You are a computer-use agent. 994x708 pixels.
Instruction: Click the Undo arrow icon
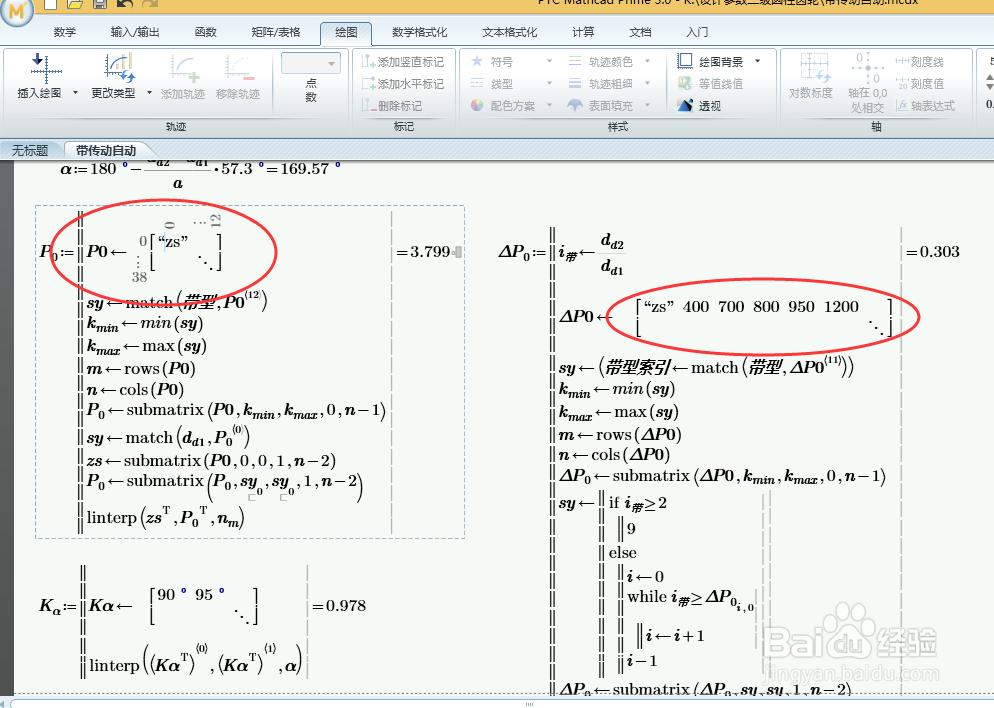(125, 4)
